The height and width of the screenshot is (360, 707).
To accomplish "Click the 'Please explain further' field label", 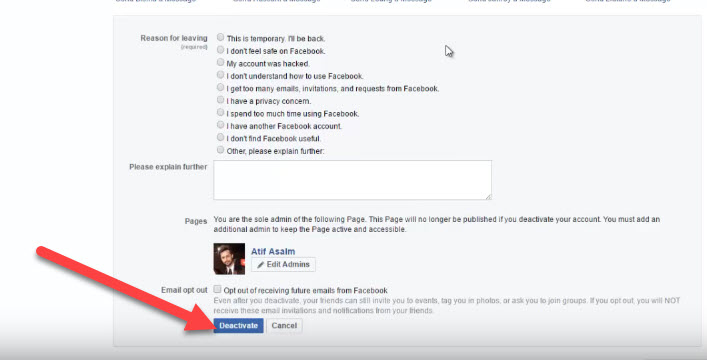I will [168, 167].
